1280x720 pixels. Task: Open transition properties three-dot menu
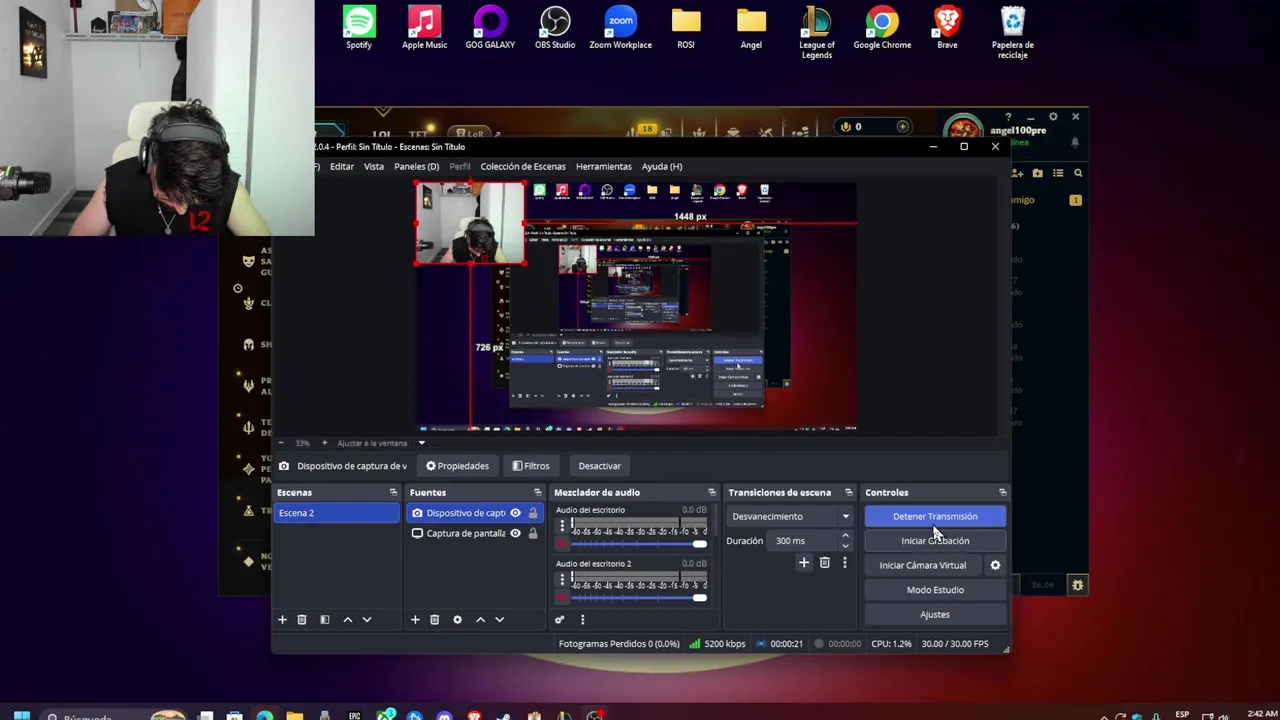tap(844, 563)
